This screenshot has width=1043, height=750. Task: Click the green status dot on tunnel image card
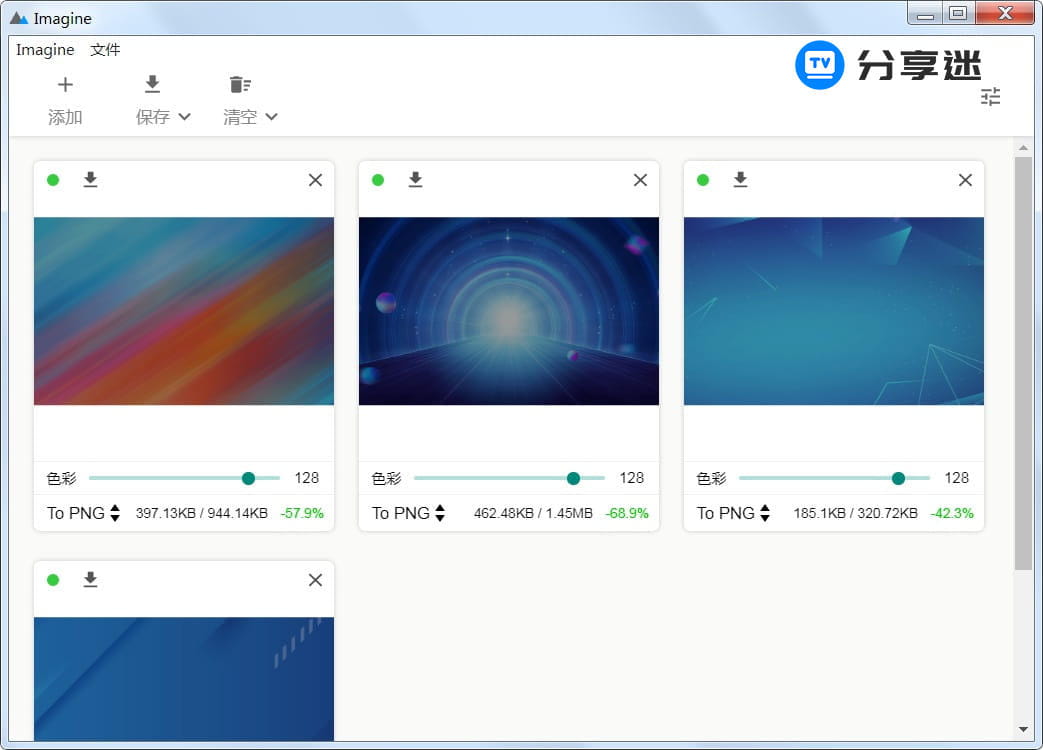[378, 180]
